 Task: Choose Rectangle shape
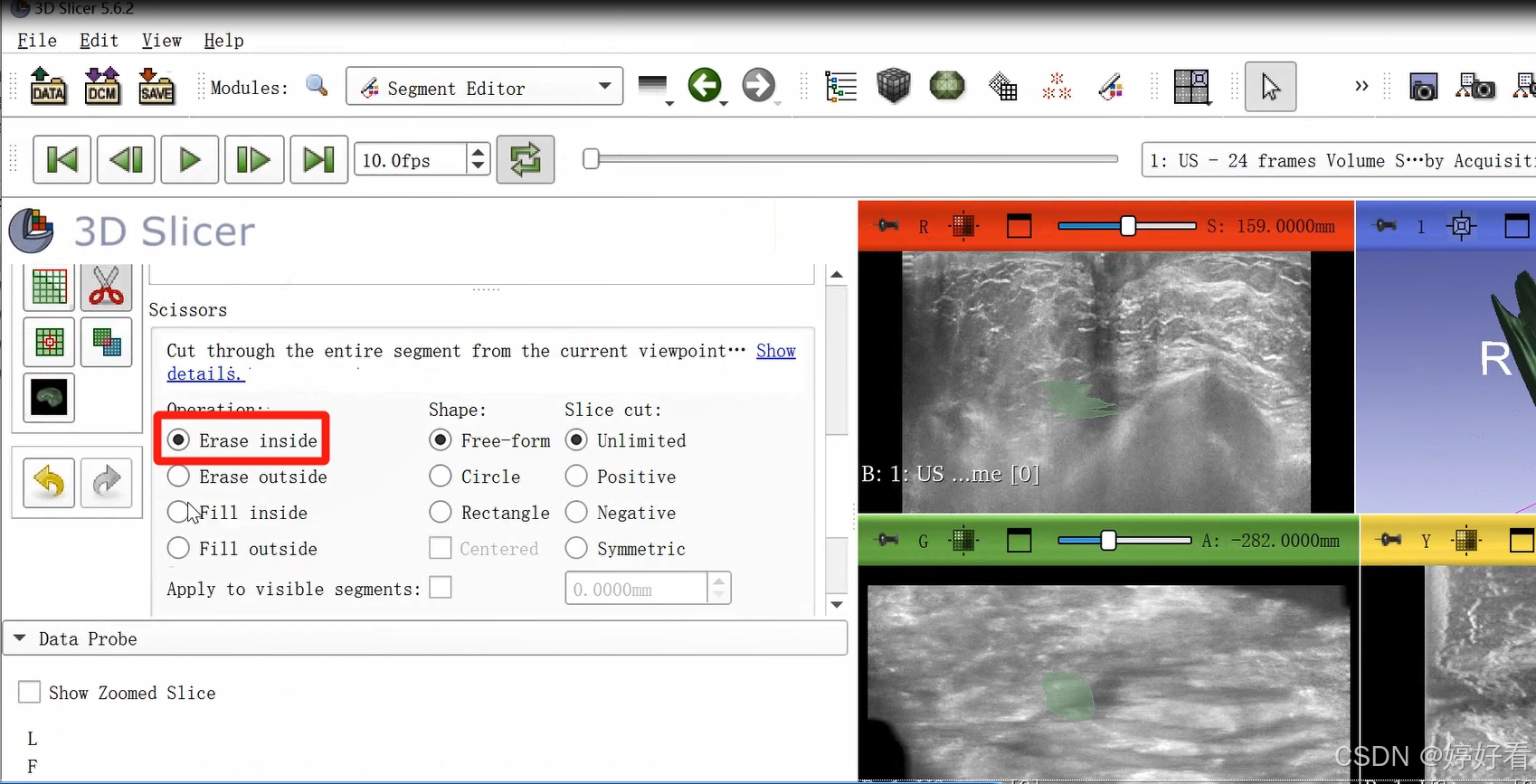click(x=489, y=513)
